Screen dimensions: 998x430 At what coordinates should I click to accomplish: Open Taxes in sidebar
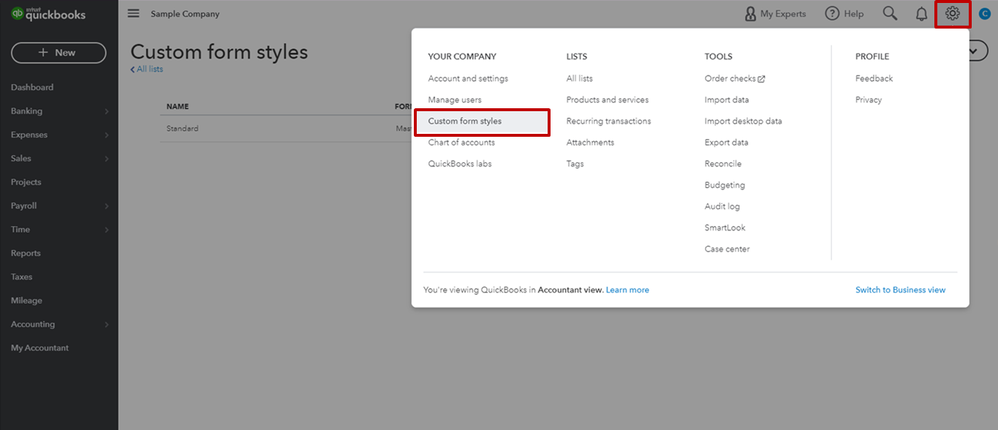(22, 277)
